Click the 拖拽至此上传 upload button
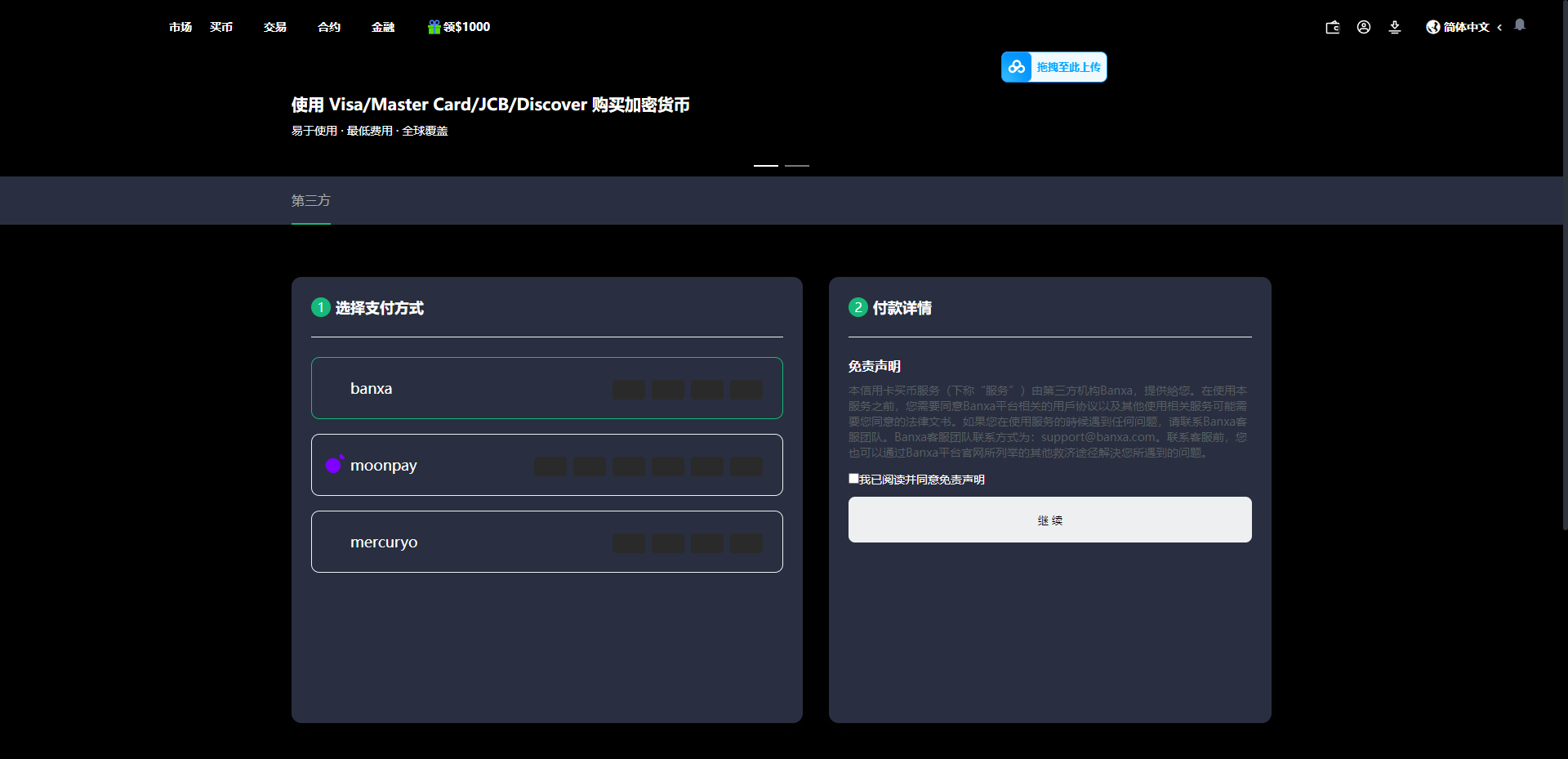The height and width of the screenshot is (759, 1568). point(1068,66)
